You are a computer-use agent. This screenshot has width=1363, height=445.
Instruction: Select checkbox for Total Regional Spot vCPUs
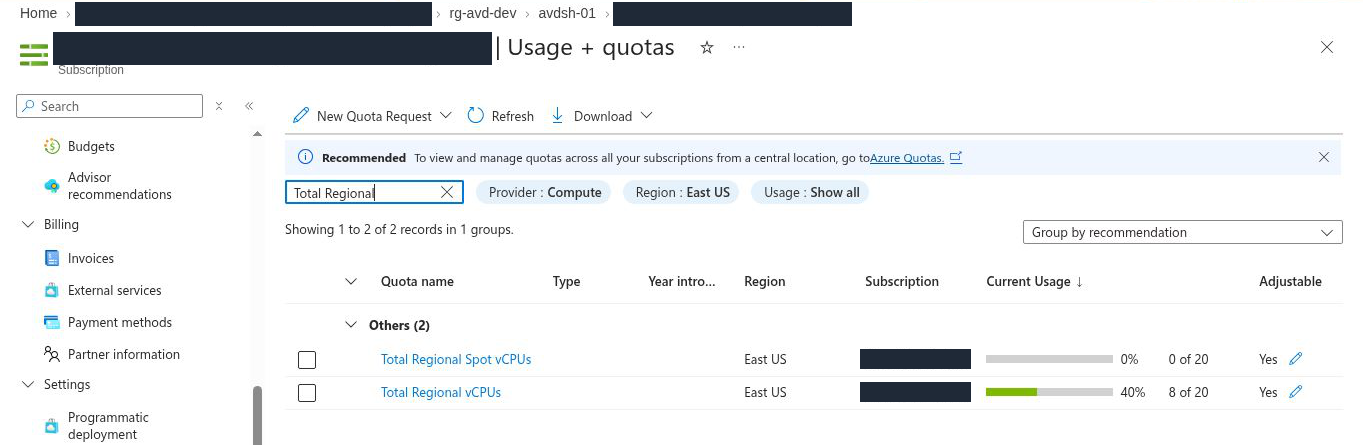(x=307, y=360)
